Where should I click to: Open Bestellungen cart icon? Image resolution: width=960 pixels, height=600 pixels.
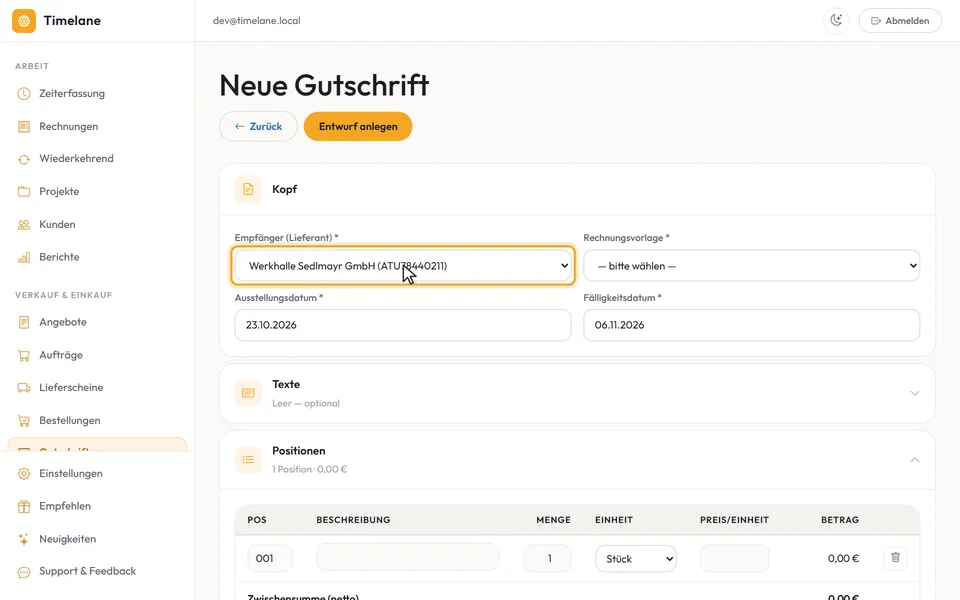pyautogui.click(x=24, y=421)
